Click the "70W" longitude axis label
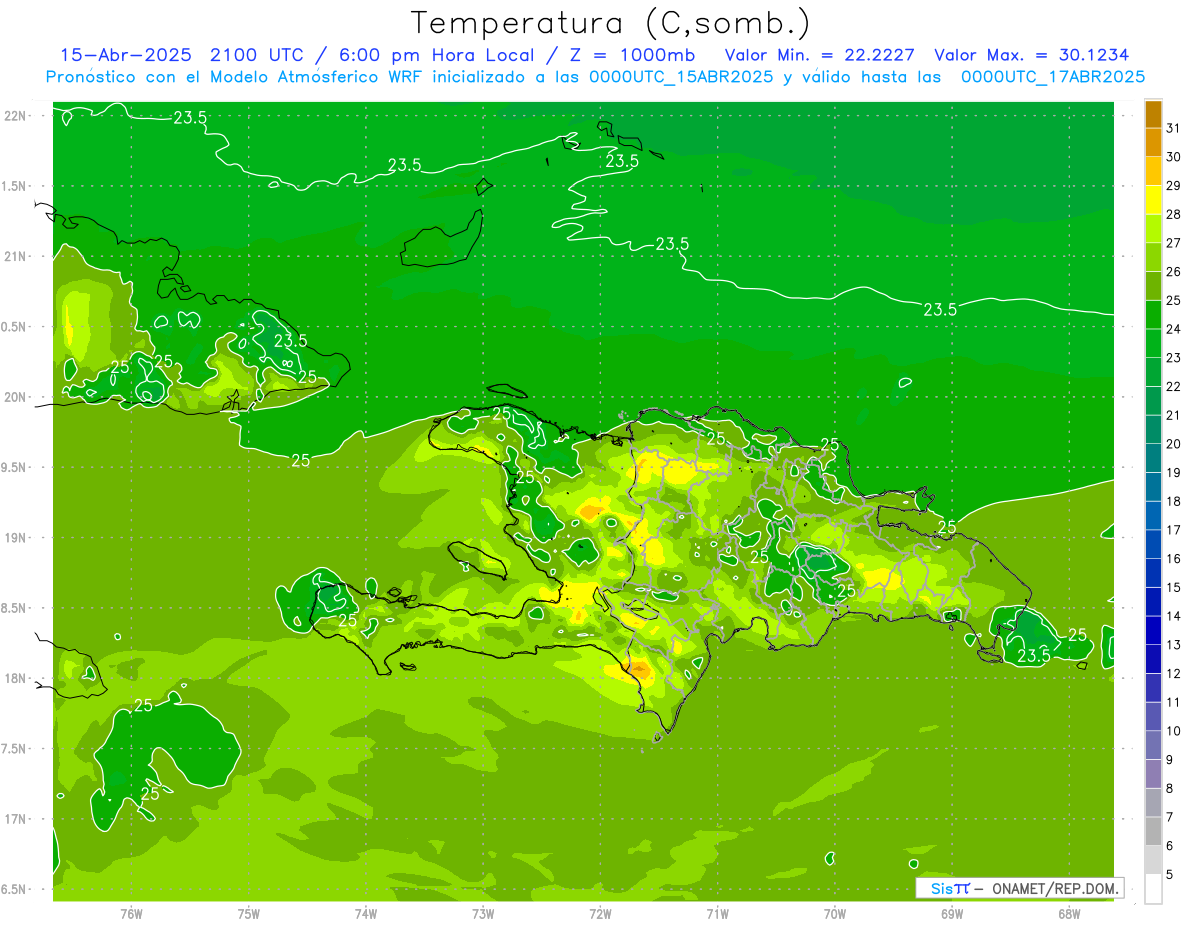This screenshot has width=1200, height=927. point(835,914)
